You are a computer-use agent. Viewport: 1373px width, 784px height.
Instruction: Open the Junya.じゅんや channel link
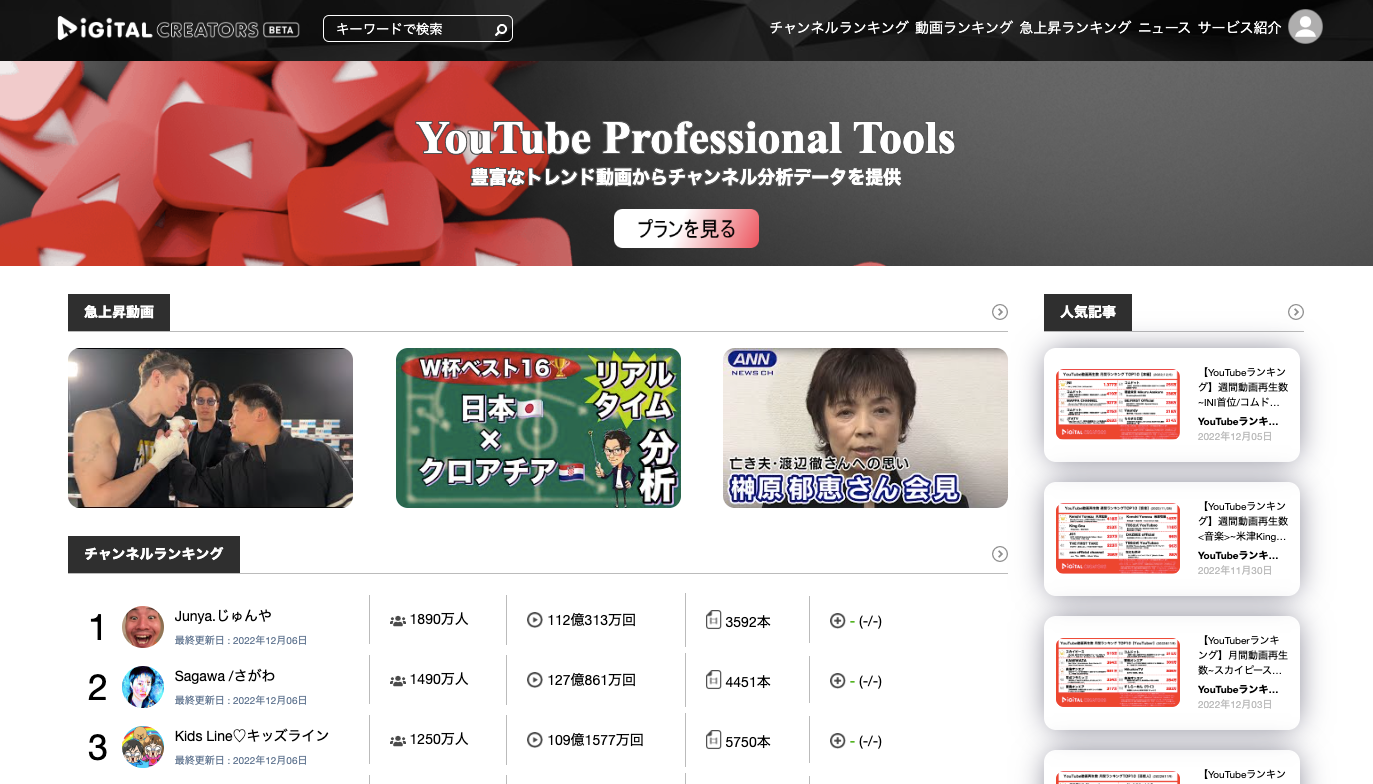(223, 616)
